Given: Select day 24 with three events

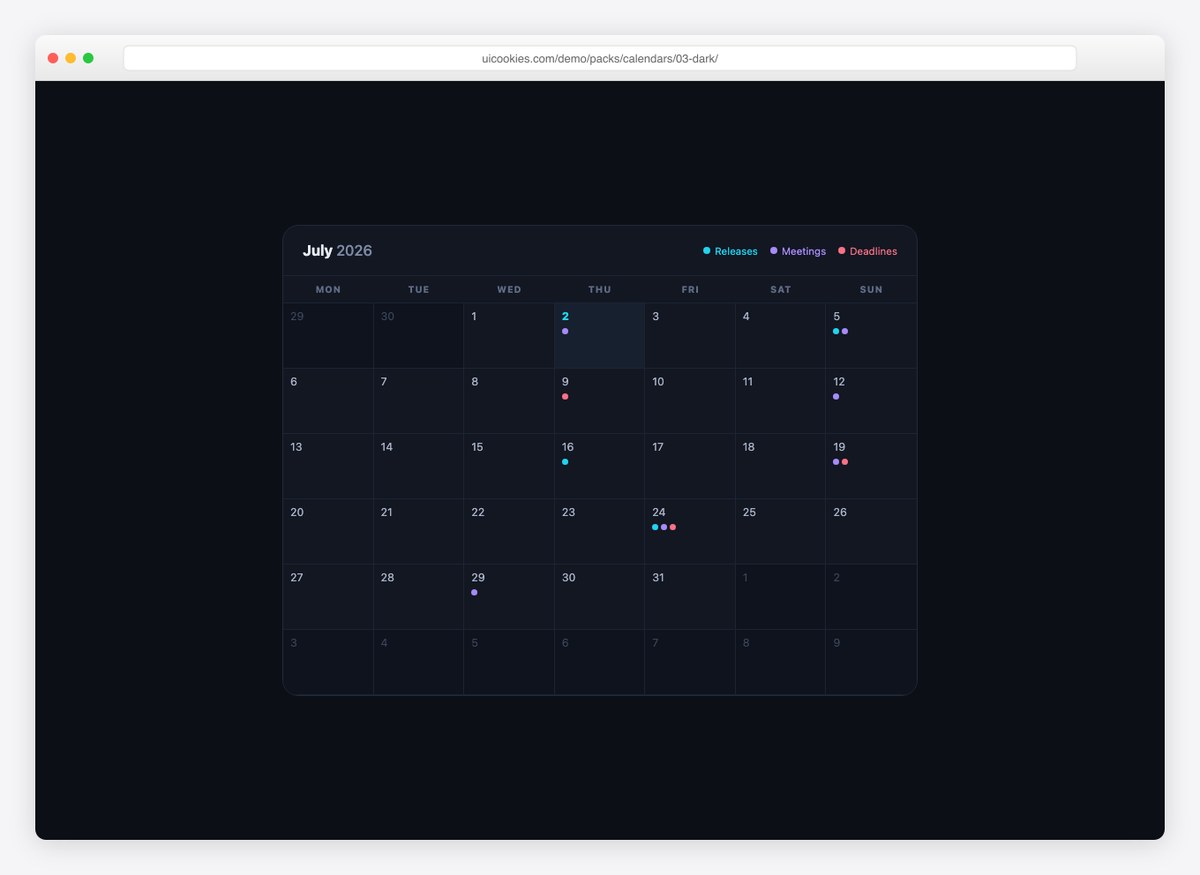Looking at the screenshot, I should (x=690, y=531).
